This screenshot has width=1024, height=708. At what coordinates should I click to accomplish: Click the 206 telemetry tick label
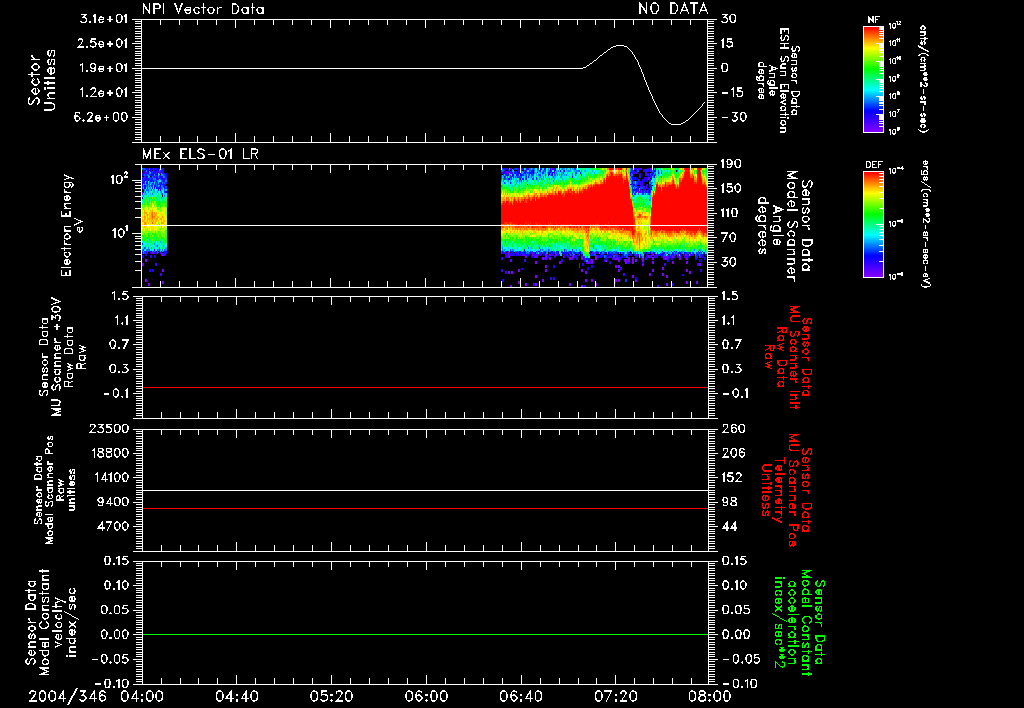click(733, 453)
